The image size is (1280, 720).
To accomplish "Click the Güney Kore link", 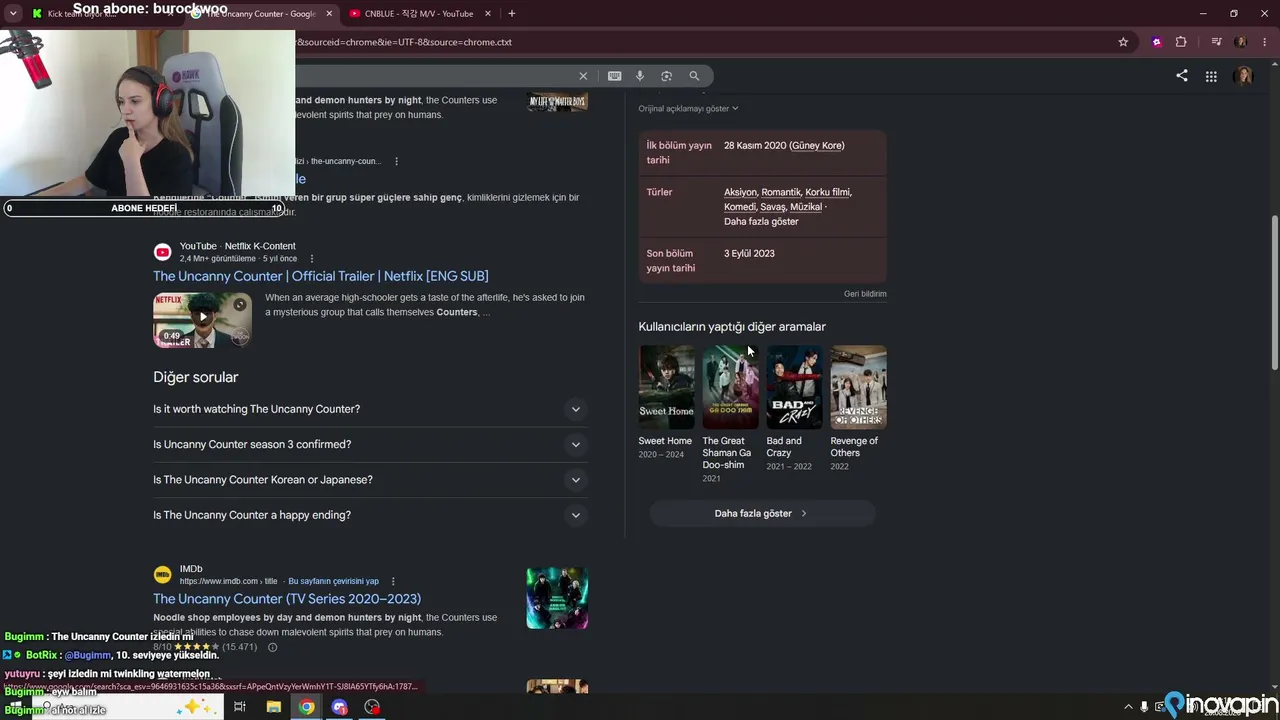I will coord(817,146).
